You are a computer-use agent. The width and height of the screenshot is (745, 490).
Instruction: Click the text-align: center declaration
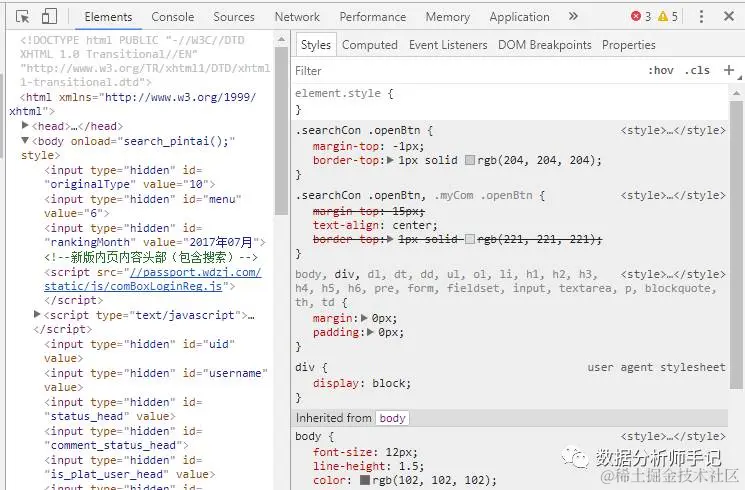click(375, 225)
